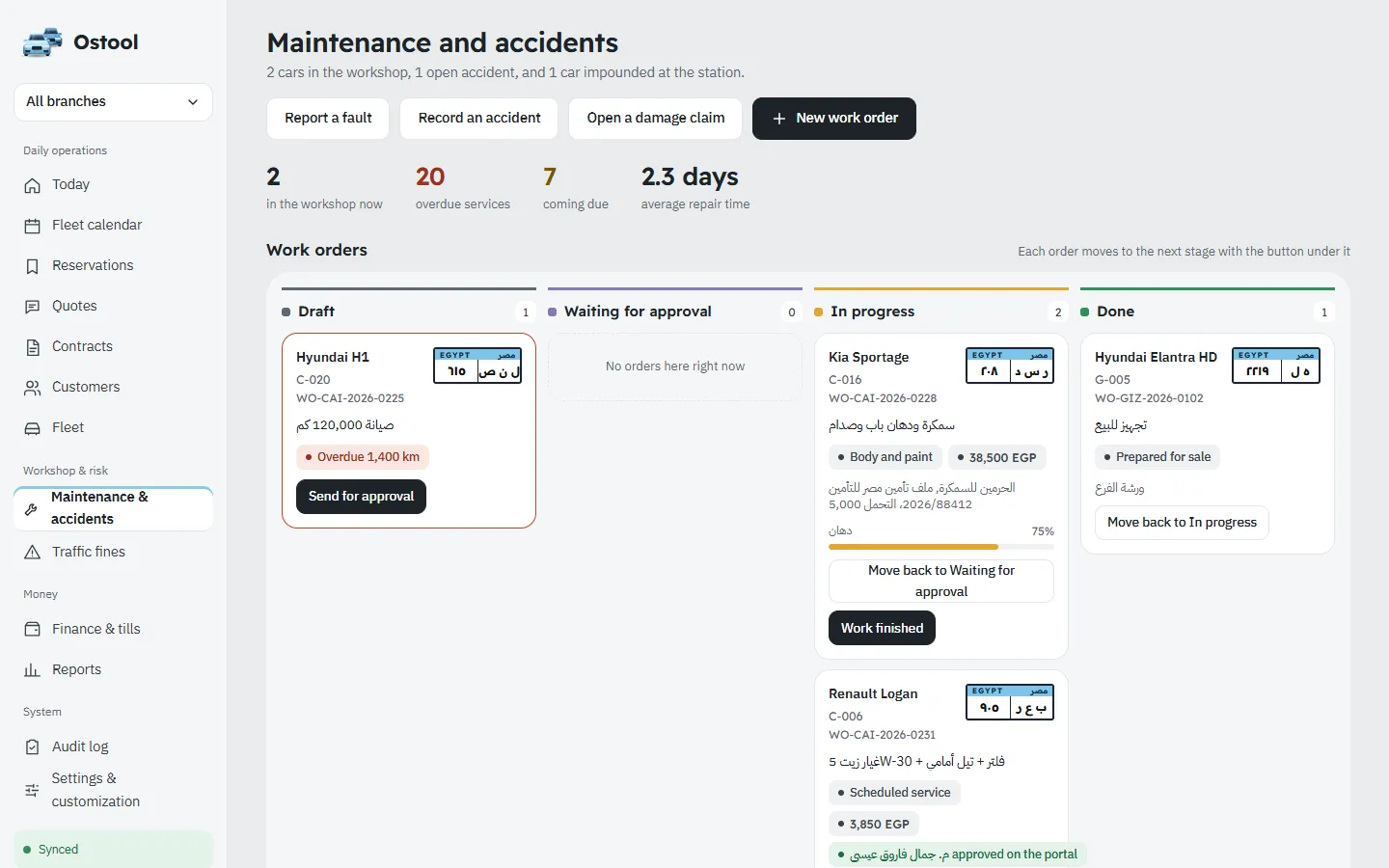Click the Body and paint tag
The image size is (1389, 868).
point(885,457)
